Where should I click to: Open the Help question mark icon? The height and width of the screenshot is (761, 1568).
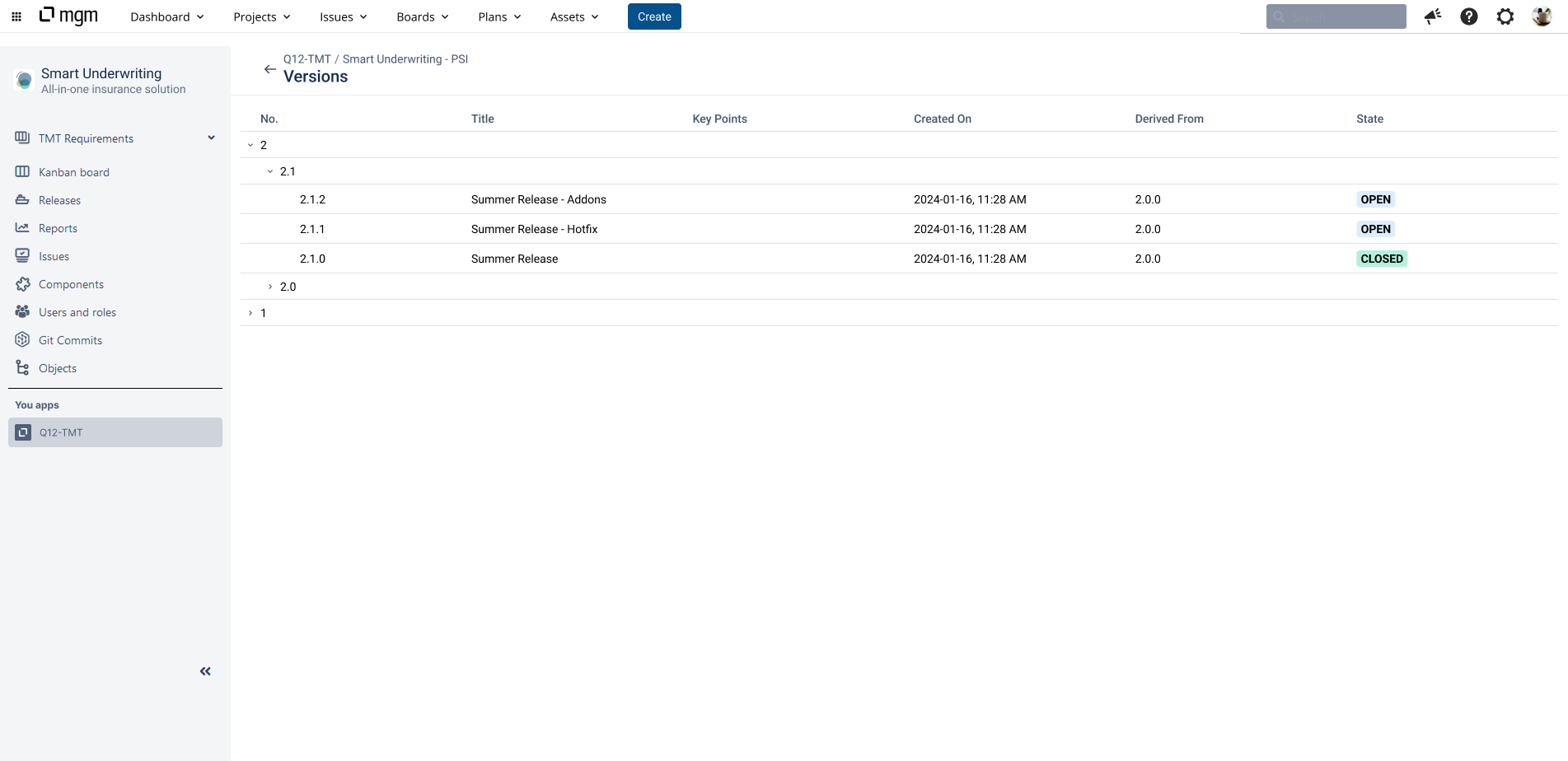[x=1469, y=16]
